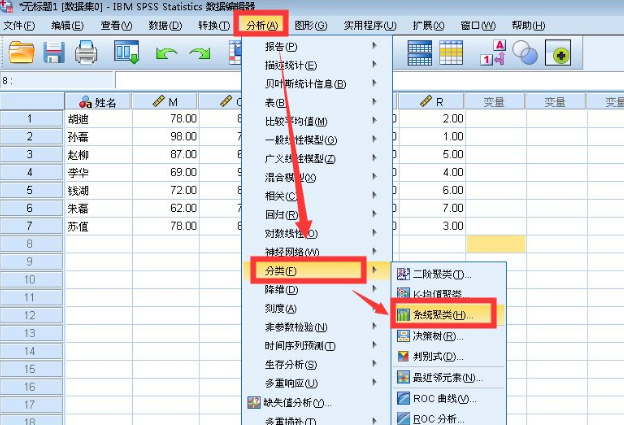
Task: Expand the 多重响应(U) submenu
Action: click(x=317, y=383)
